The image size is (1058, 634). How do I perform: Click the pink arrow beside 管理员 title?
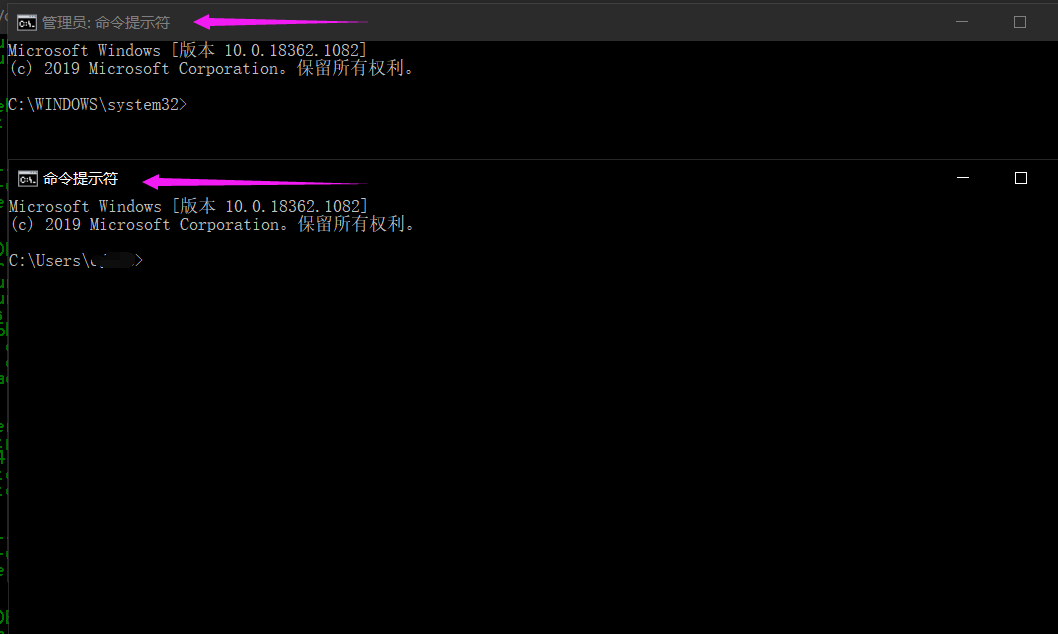[x=280, y=21]
